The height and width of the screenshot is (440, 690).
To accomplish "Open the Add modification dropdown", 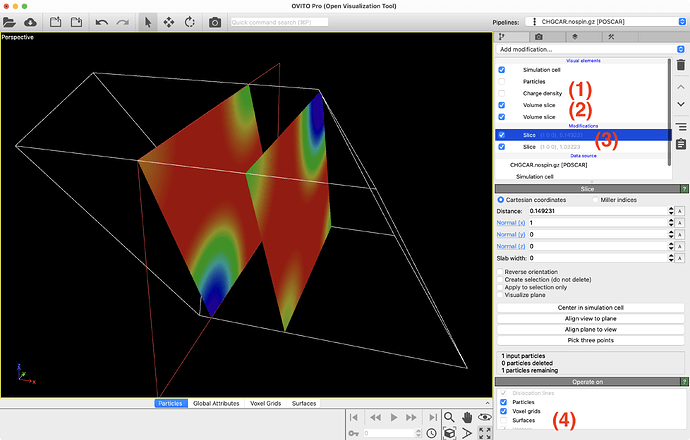I will [591, 49].
